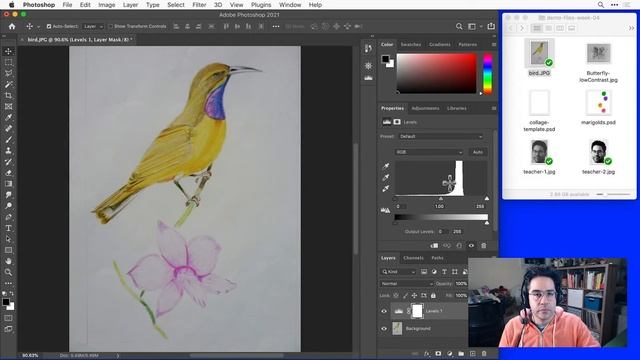Image resolution: width=640 pixels, height=360 pixels.
Task: Select the Path Selection tool
Action: (x=8, y=239)
